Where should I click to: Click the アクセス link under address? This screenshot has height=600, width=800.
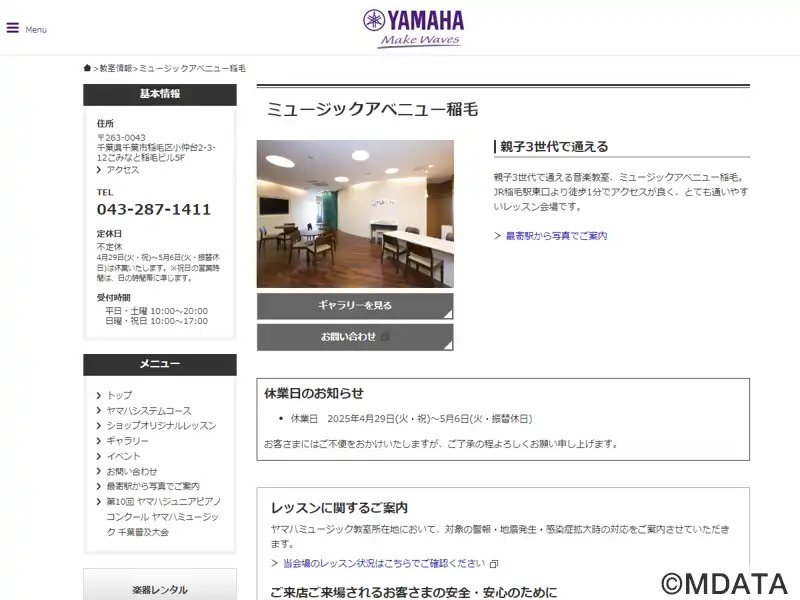(122, 170)
